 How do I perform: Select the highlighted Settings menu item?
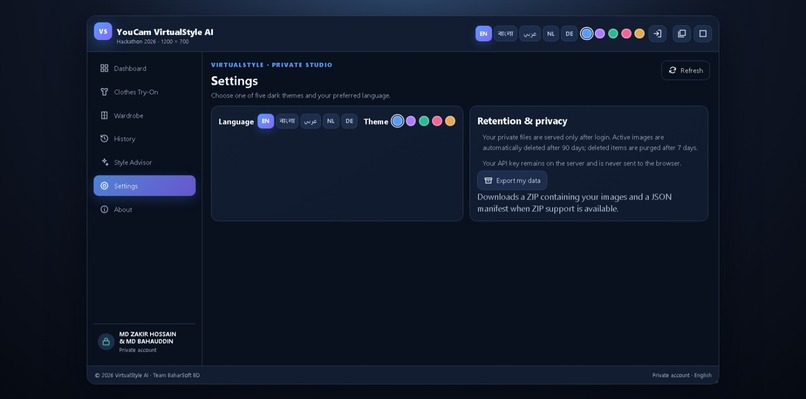tap(144, 186)
